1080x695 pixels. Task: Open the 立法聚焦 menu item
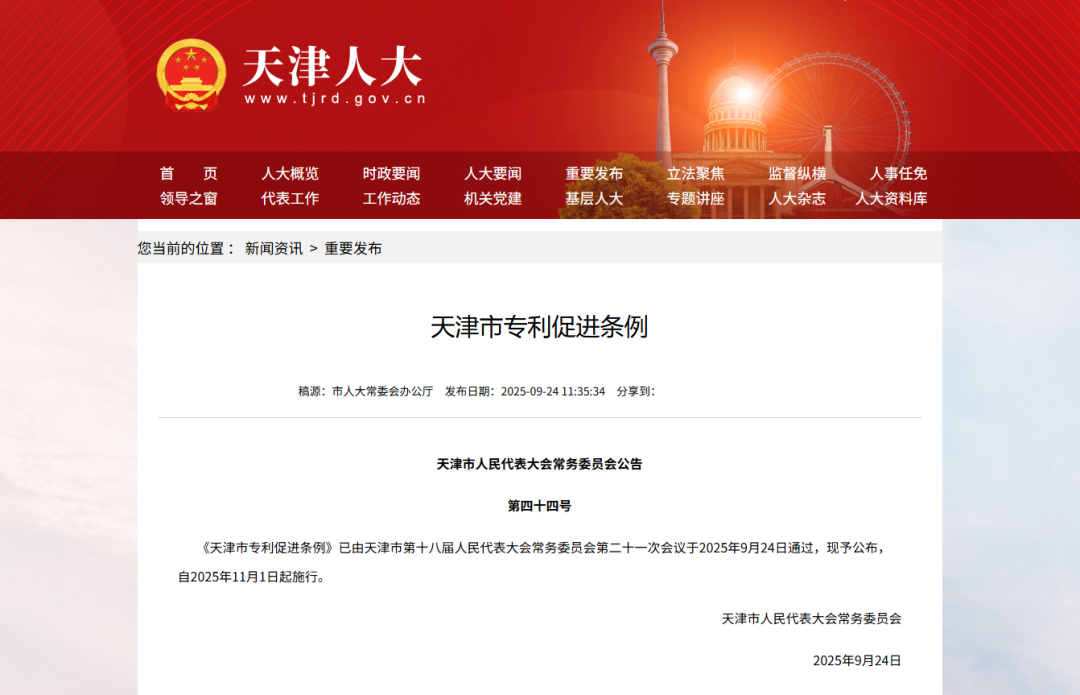(696, 173)
